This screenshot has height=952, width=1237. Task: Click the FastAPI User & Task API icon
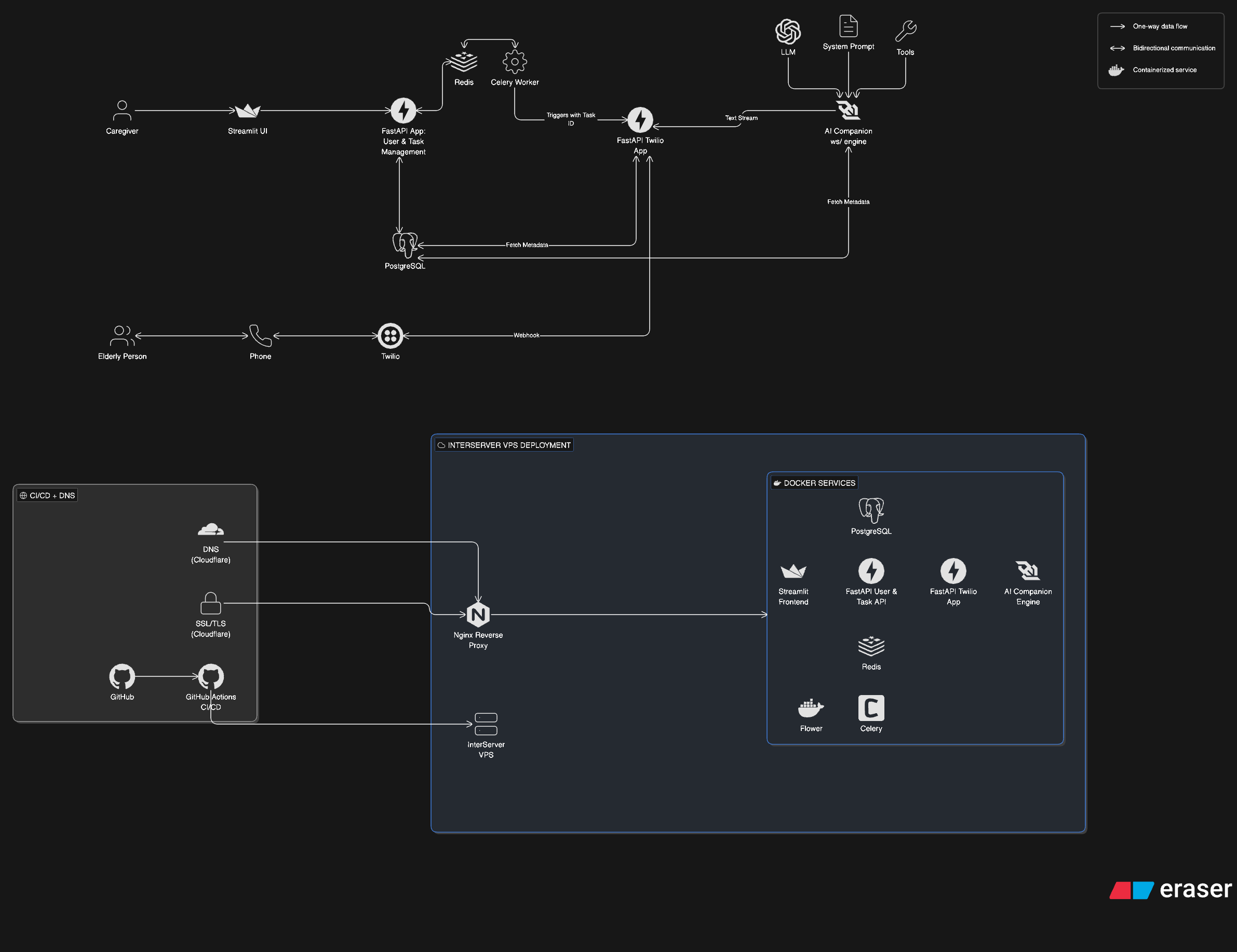pos(871,571)
